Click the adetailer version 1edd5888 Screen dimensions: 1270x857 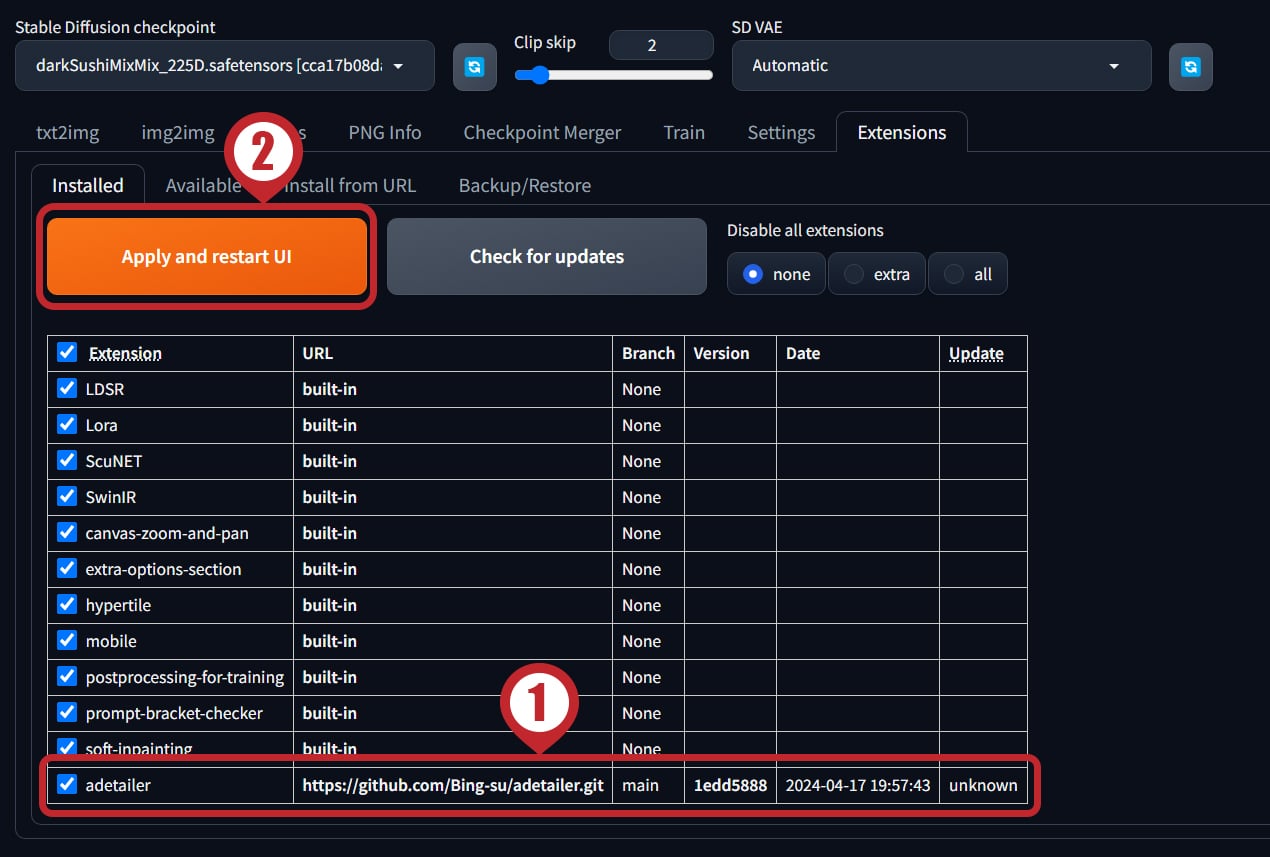point(730,785)
